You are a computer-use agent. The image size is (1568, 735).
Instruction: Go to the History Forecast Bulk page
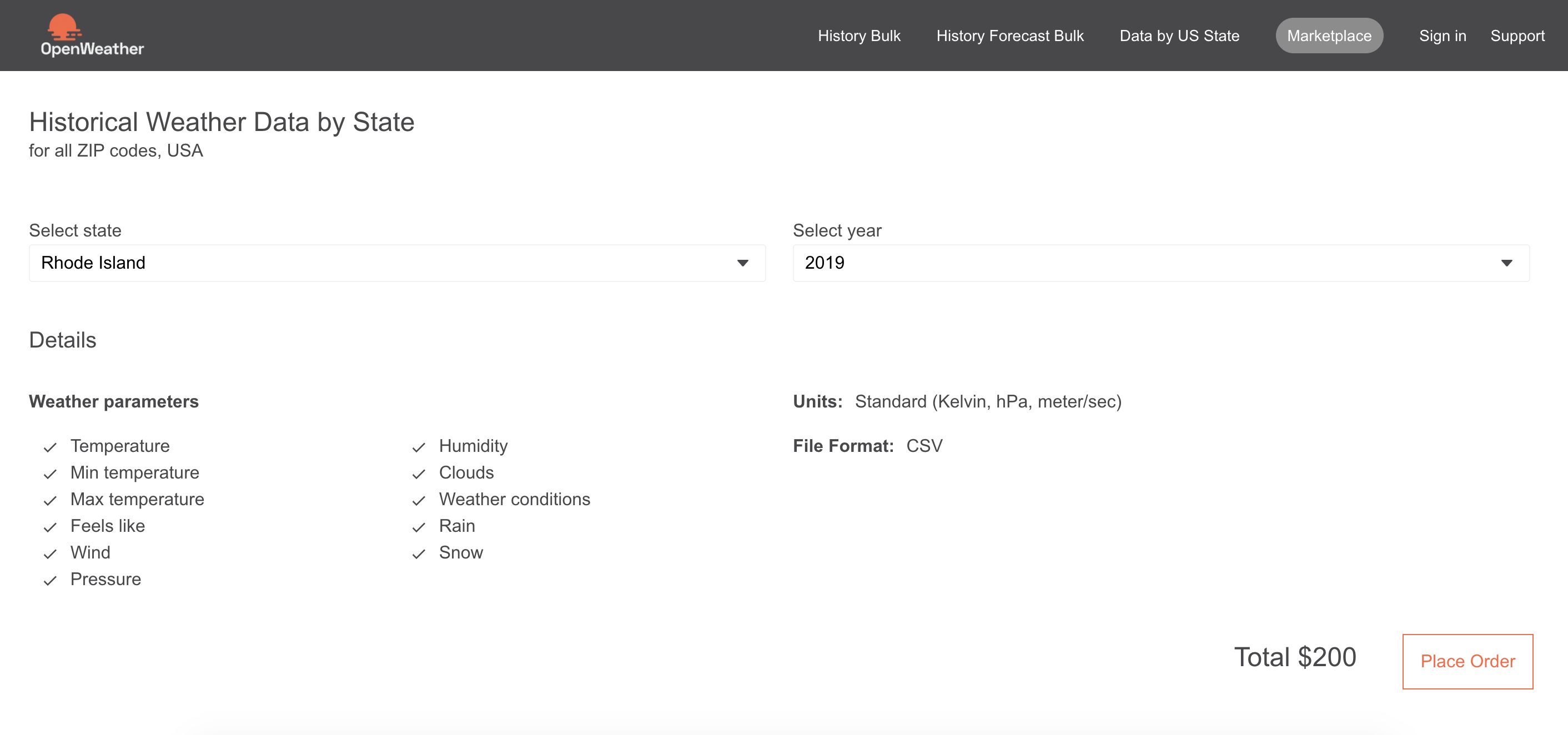[1009, 36]
